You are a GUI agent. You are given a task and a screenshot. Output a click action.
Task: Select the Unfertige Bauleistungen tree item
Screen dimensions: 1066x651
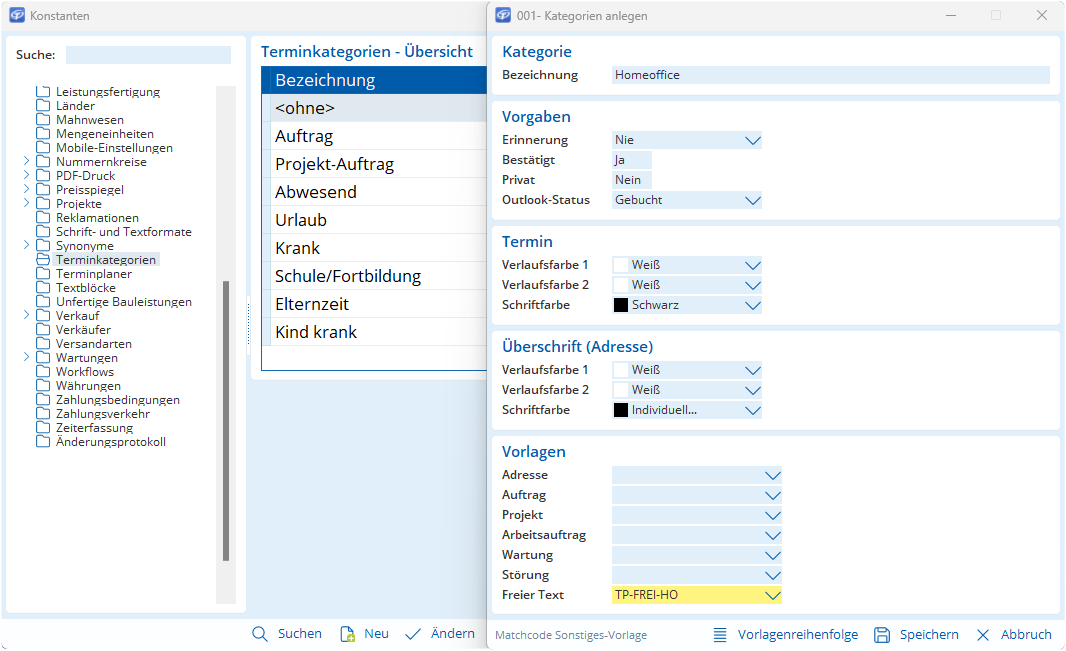[x=124, y=302]
